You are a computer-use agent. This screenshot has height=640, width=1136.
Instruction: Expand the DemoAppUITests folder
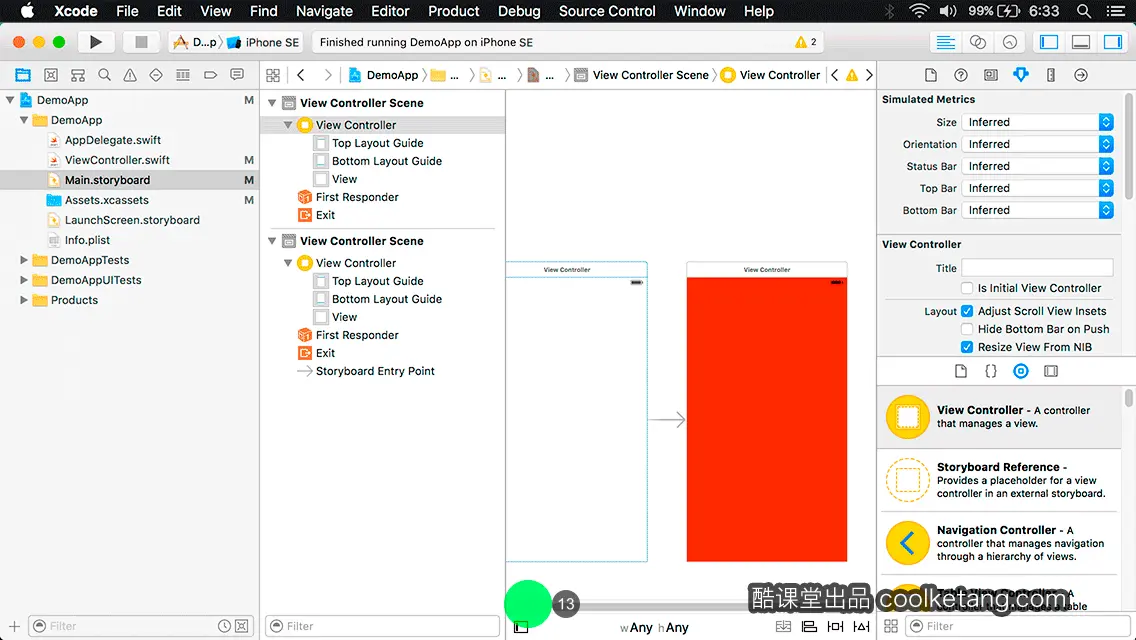point(24,280)
